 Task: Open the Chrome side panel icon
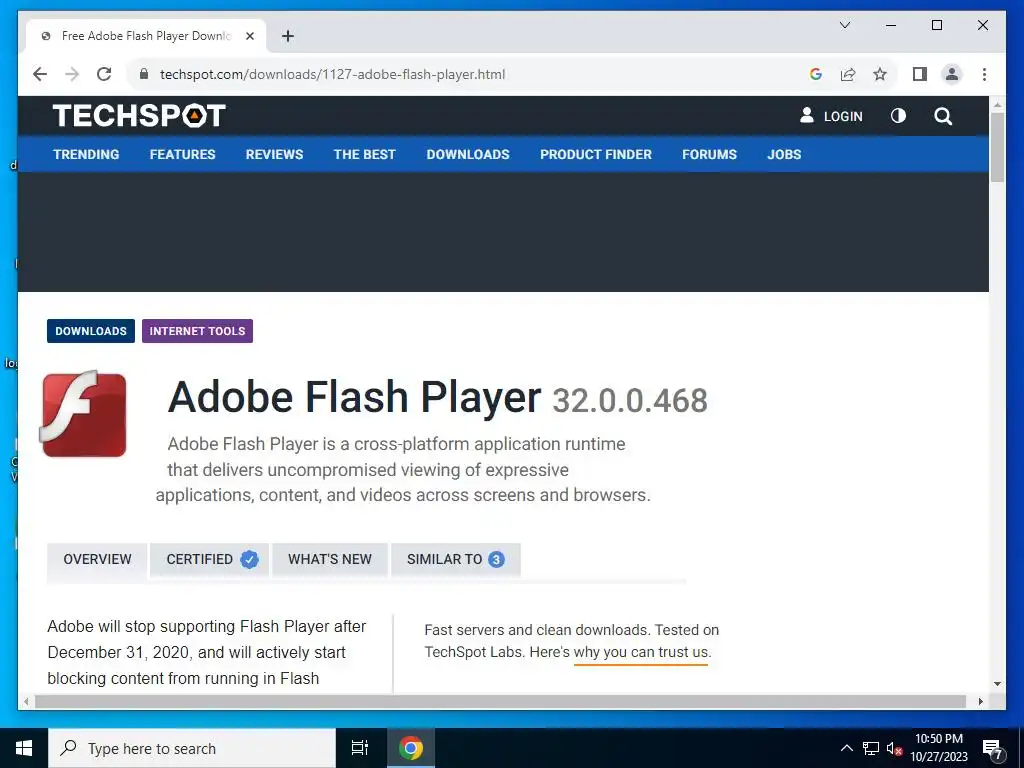[920, 74]
